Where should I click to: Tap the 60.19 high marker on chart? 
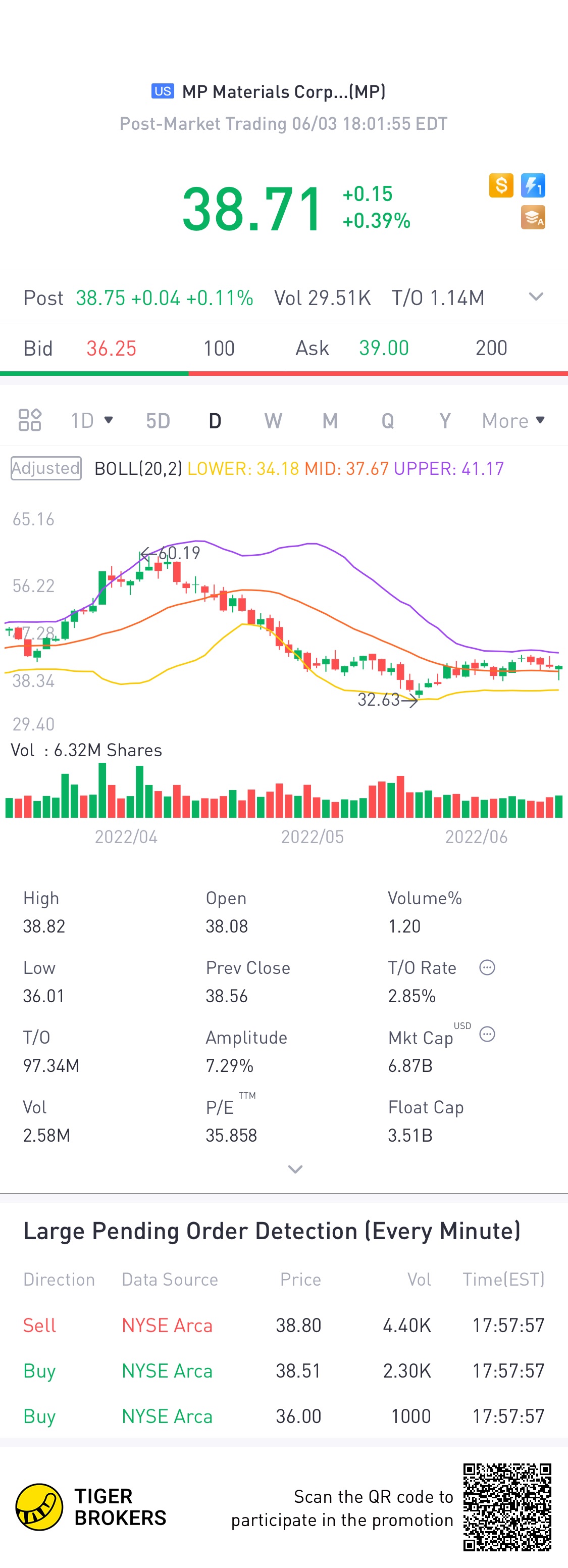coord(170,553)
